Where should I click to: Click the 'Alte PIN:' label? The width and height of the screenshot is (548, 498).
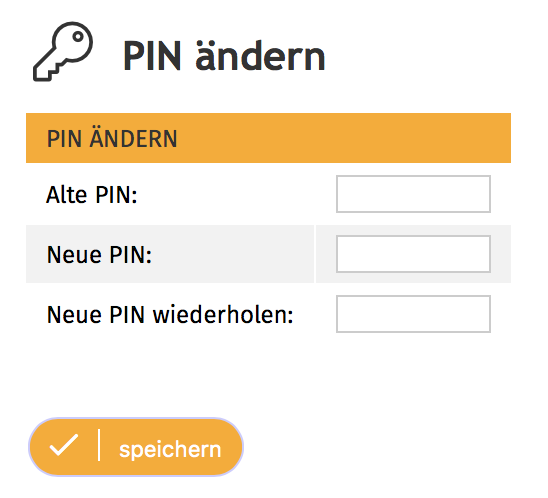click(92, 195)
